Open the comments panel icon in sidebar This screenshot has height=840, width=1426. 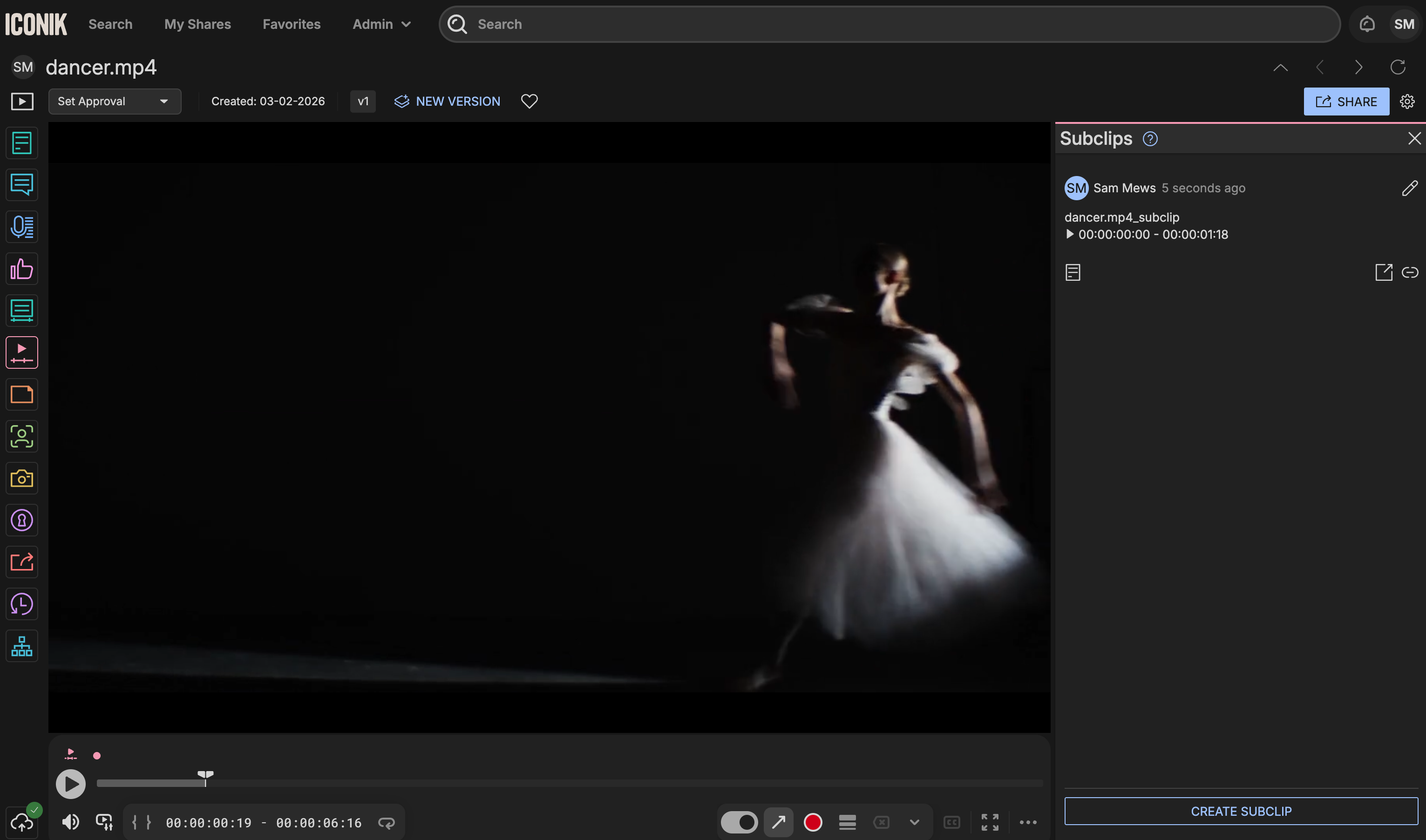[x=21, y=184]
